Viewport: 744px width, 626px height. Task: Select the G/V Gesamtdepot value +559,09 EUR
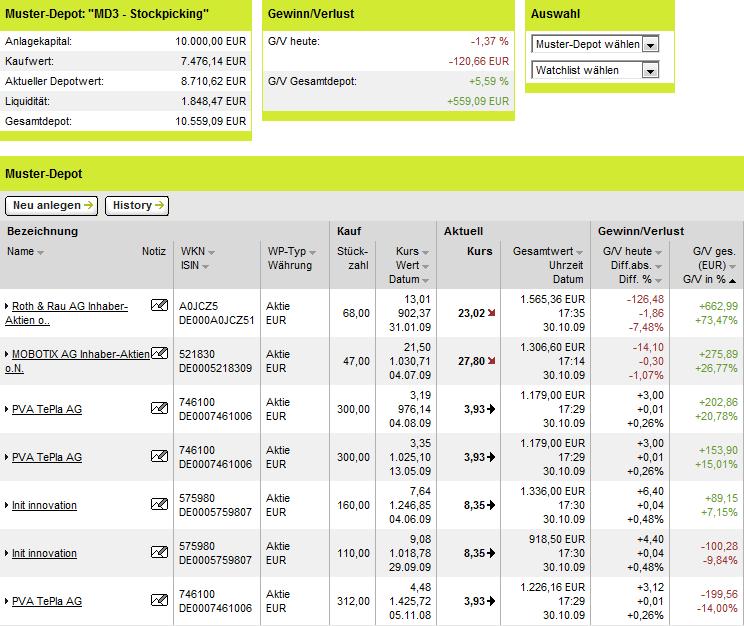[478, 101]
